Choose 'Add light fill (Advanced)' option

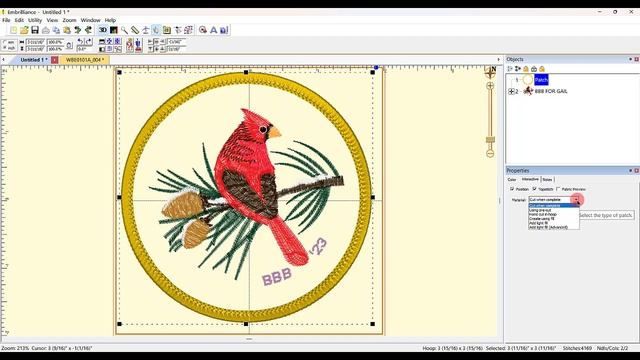554,227
